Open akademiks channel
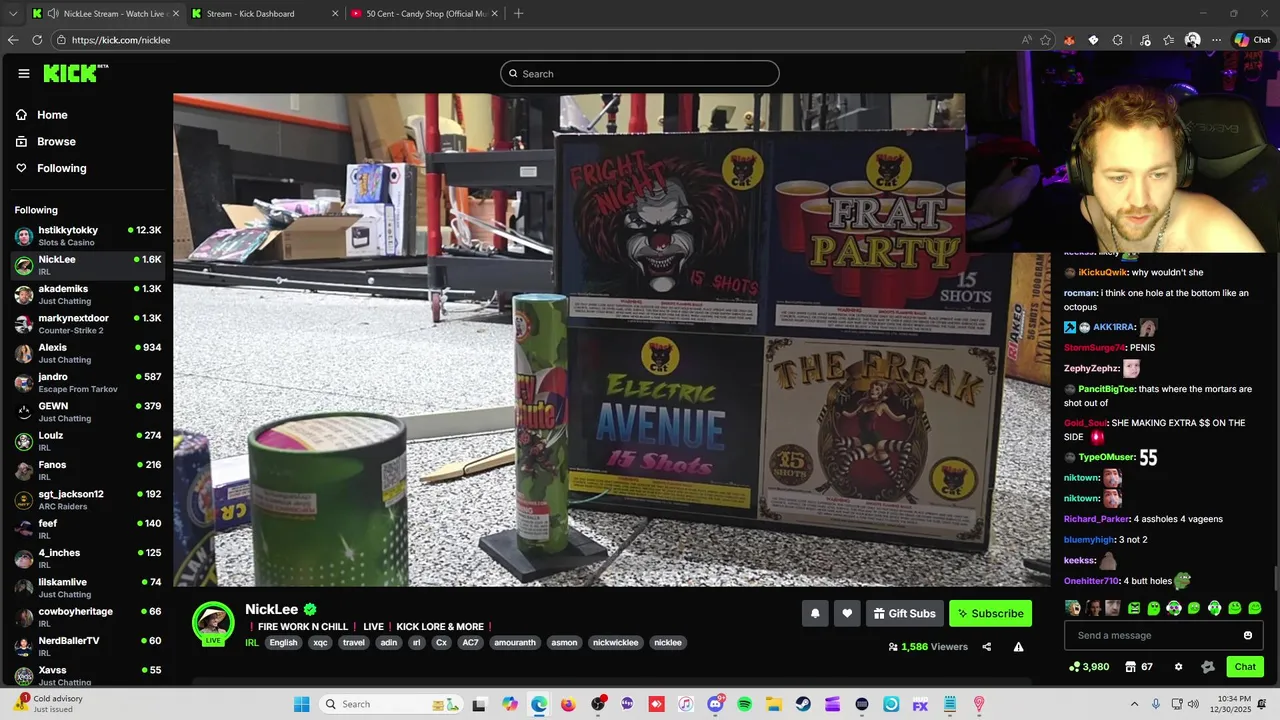Viewport: 1280px width, 720px height. click(88, 294)
